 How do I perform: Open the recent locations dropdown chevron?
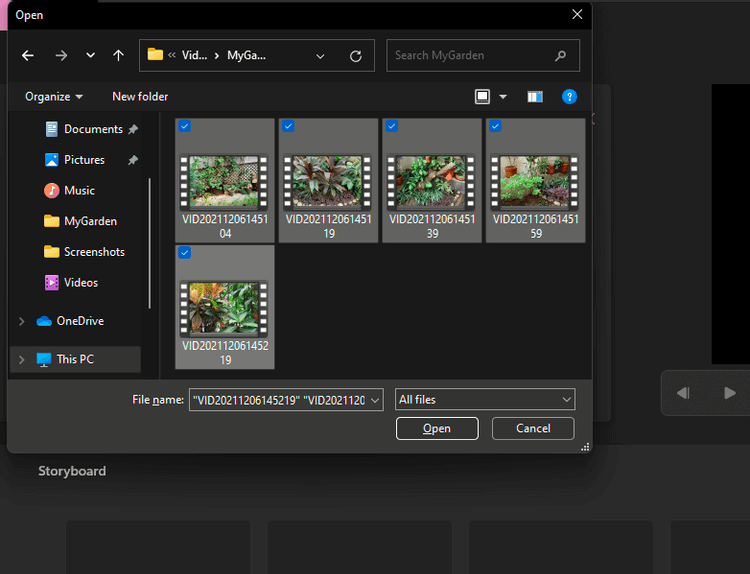[x=91, y=56]
